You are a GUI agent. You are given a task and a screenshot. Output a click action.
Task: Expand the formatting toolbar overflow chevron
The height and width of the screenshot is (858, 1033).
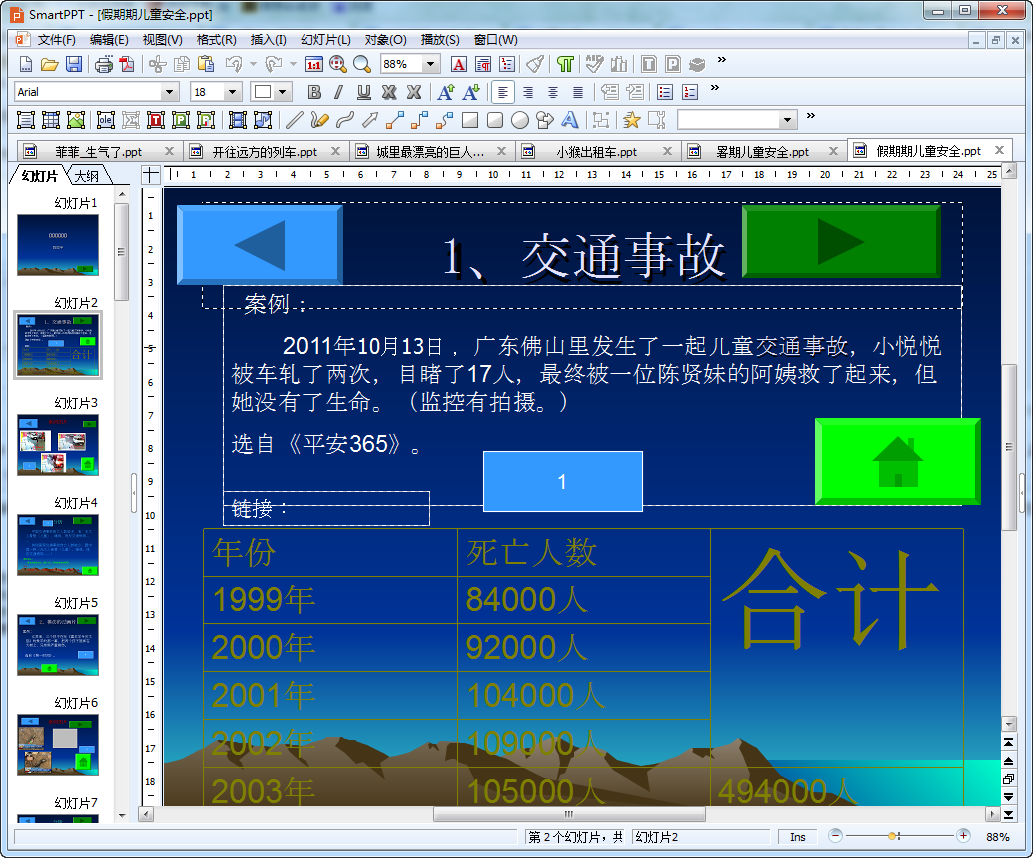click(x=715, y=88)
